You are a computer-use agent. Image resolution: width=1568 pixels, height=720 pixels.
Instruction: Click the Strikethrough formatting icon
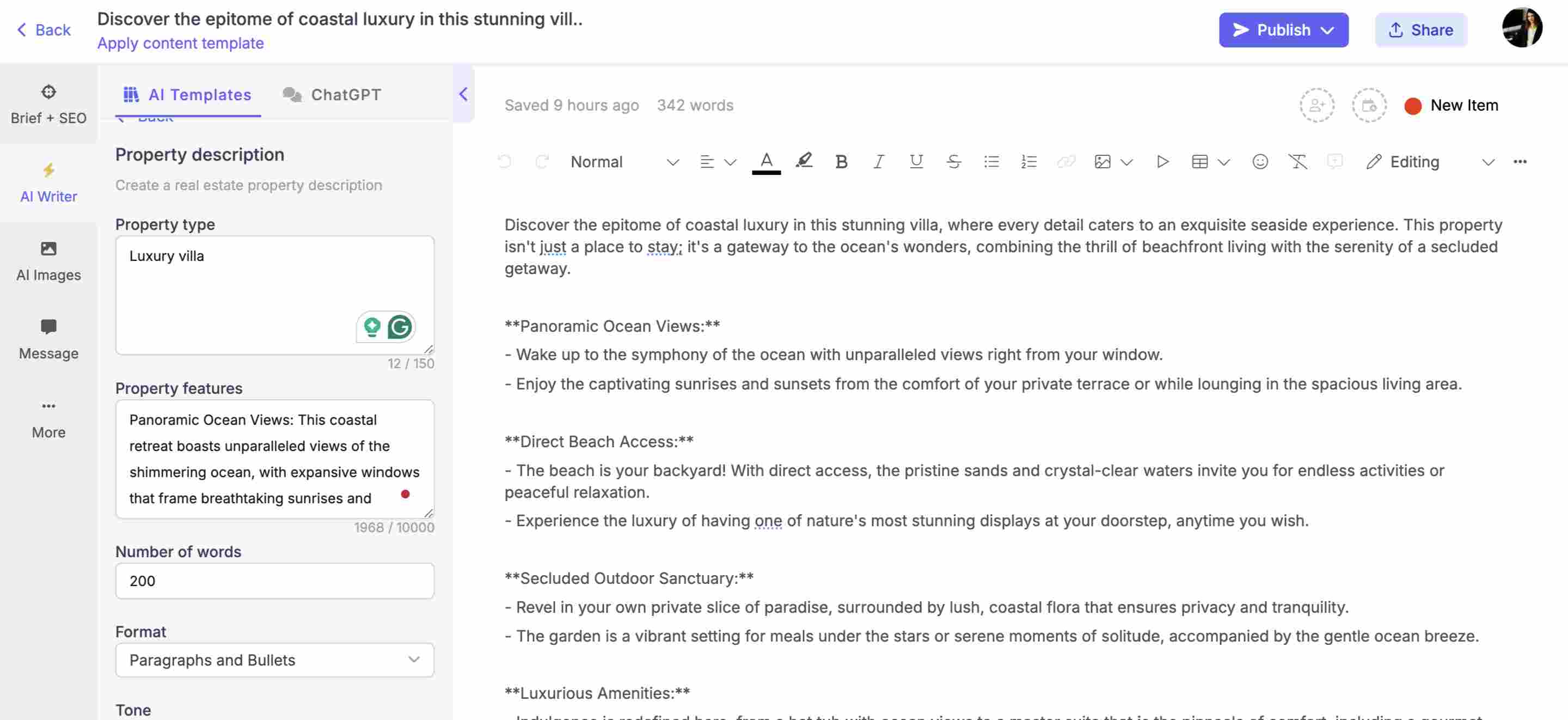click(952, 162)
